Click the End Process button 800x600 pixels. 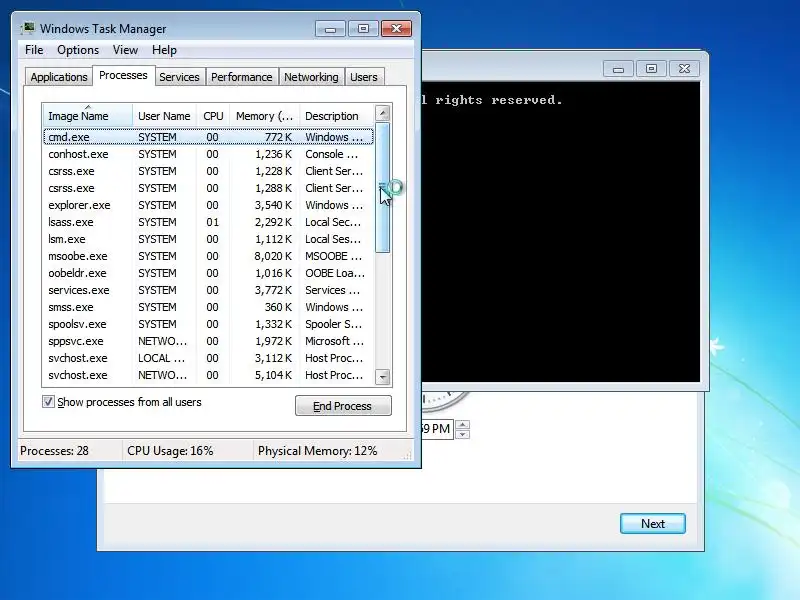point(343,406)
